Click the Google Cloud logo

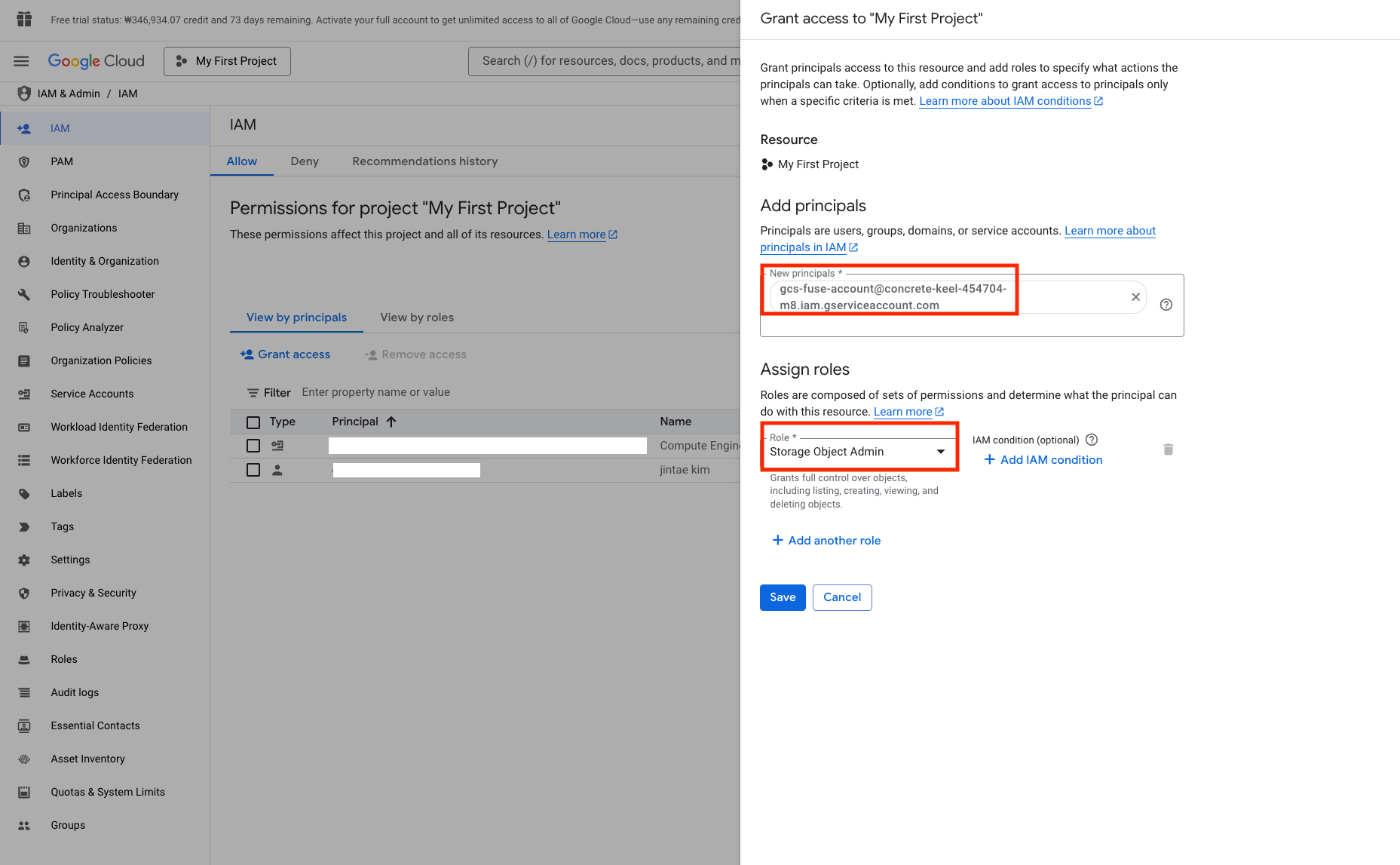pyautogui.click(x=96, y=61)
